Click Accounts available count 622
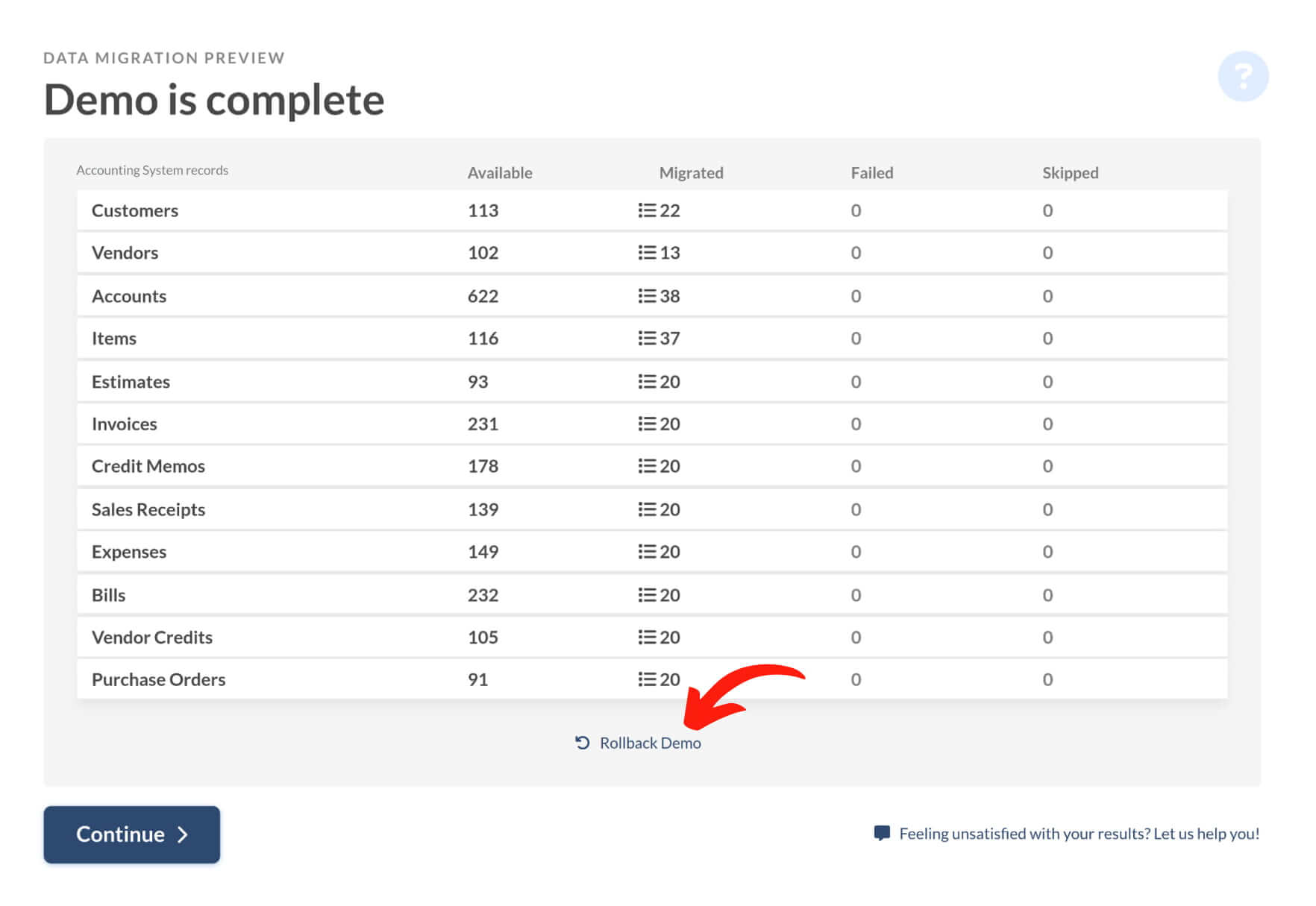The height and width of the screenshot is (906, 1316). point(483,296)
